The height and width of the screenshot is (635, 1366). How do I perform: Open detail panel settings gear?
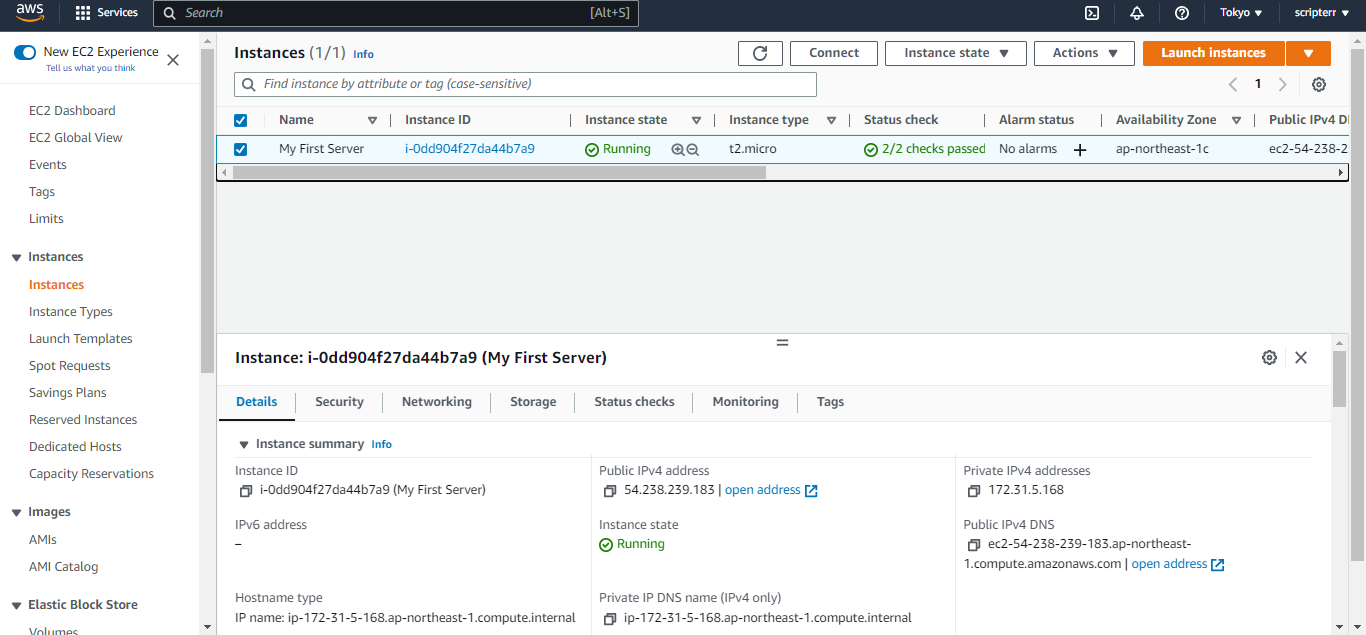pyautogui.click(x=1269, y=357)
